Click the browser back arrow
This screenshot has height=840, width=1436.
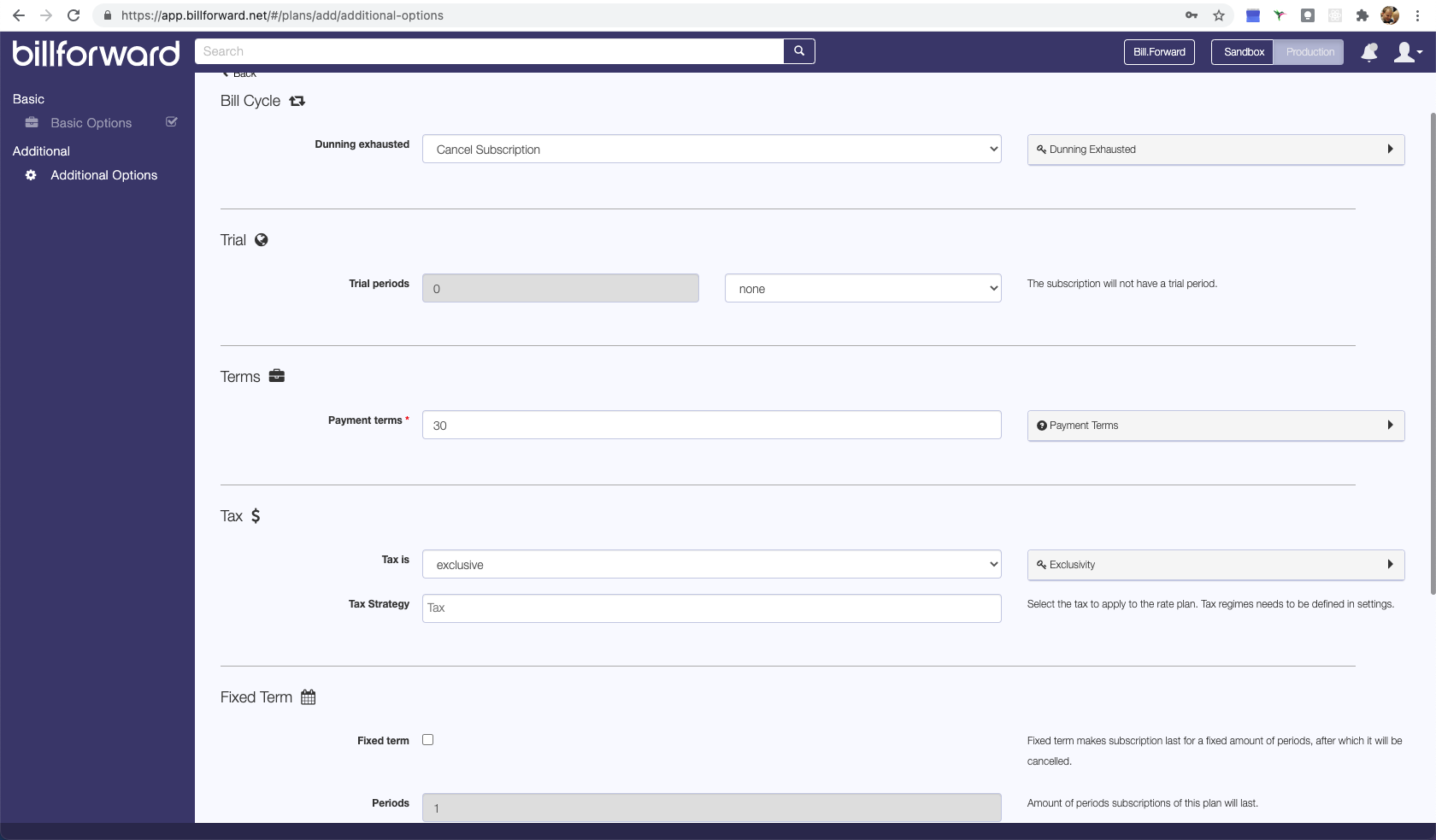19,15
